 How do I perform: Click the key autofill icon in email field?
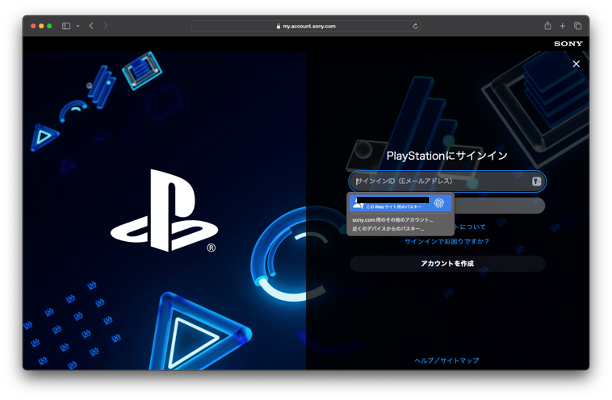coord(536,181)
